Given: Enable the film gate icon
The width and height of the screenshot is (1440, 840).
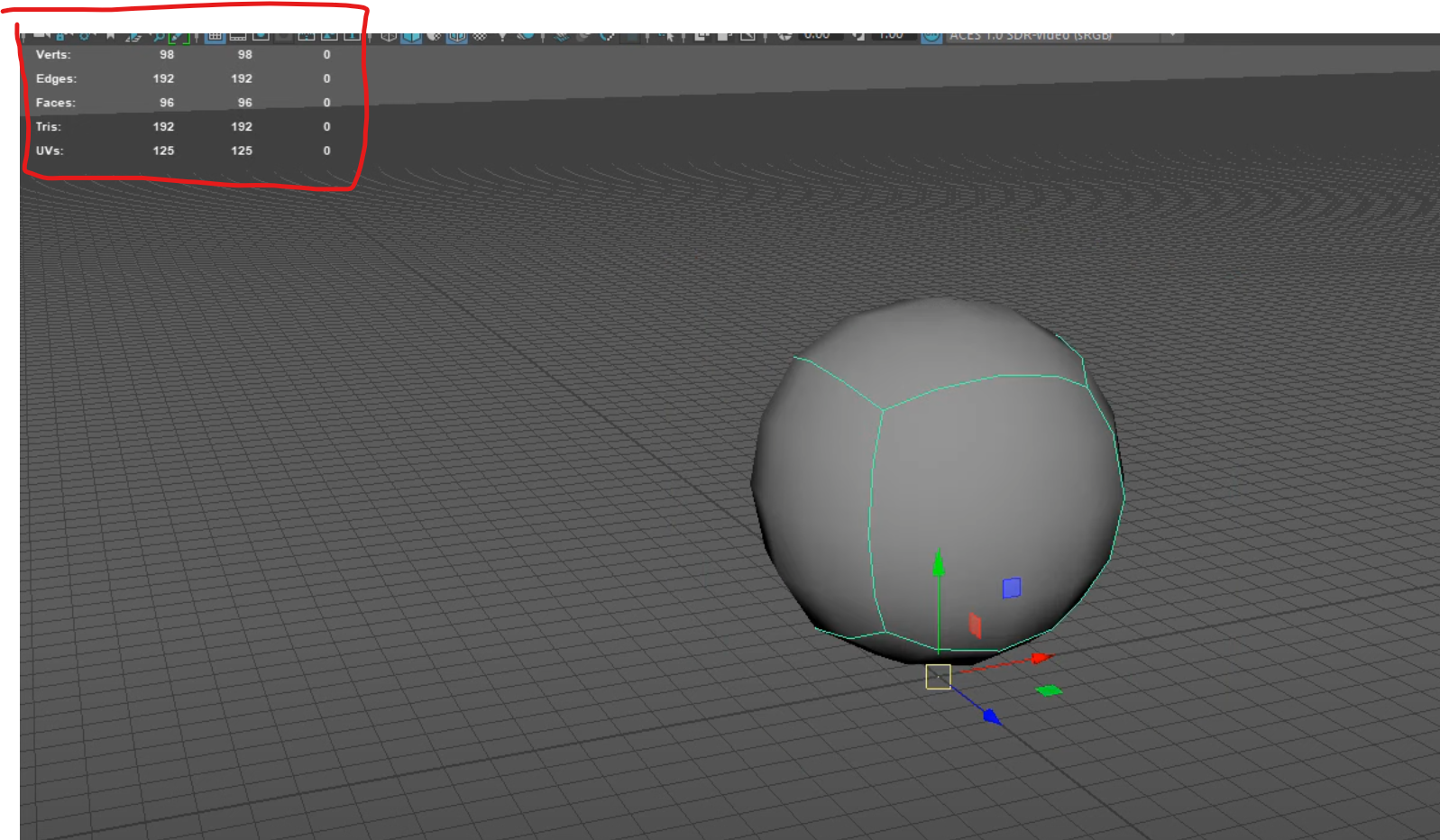Looking at the screenshot, I should (x=238, y=37).
